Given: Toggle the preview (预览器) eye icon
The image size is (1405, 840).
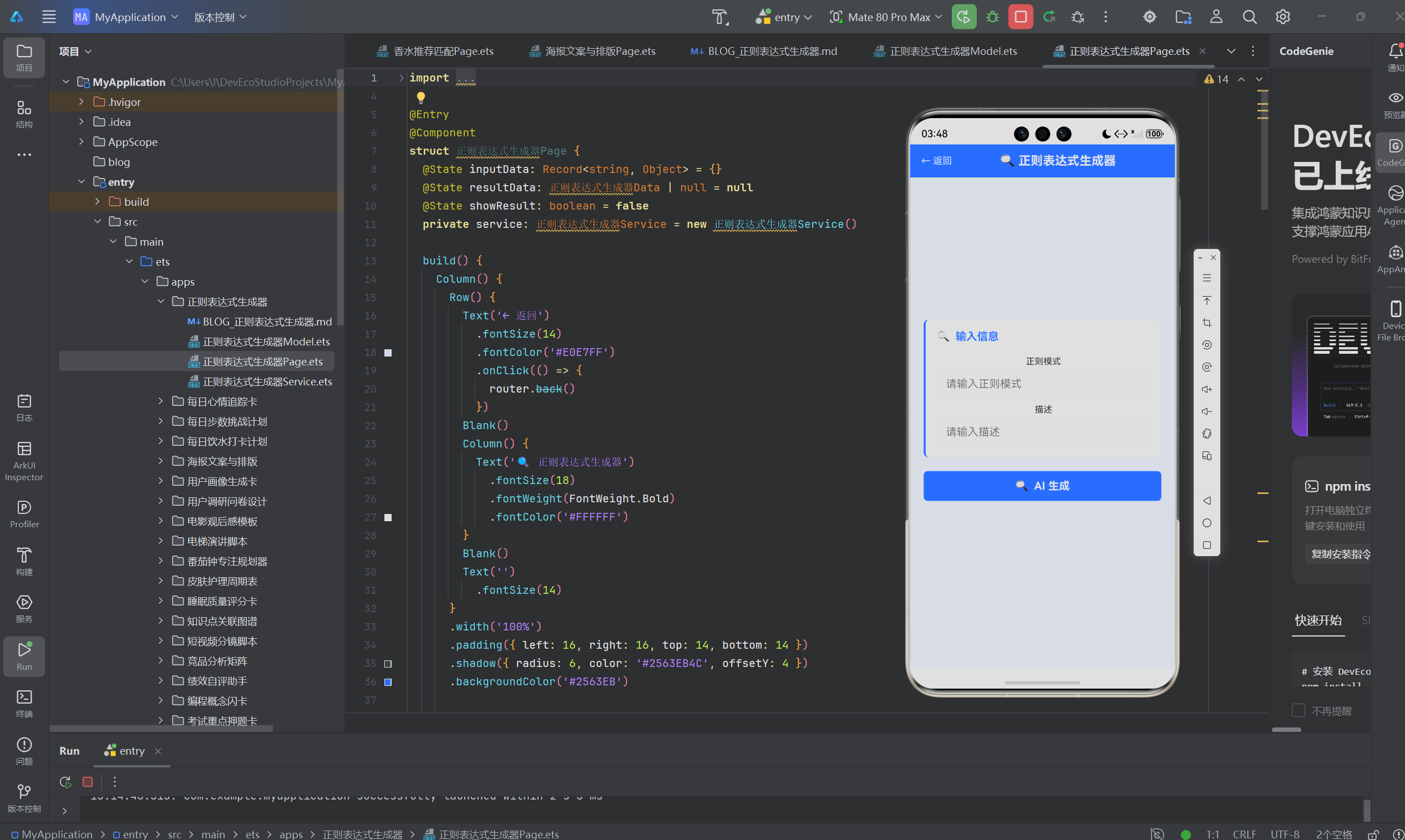Looking at the screenshot, I should [x=1395, y=105].
